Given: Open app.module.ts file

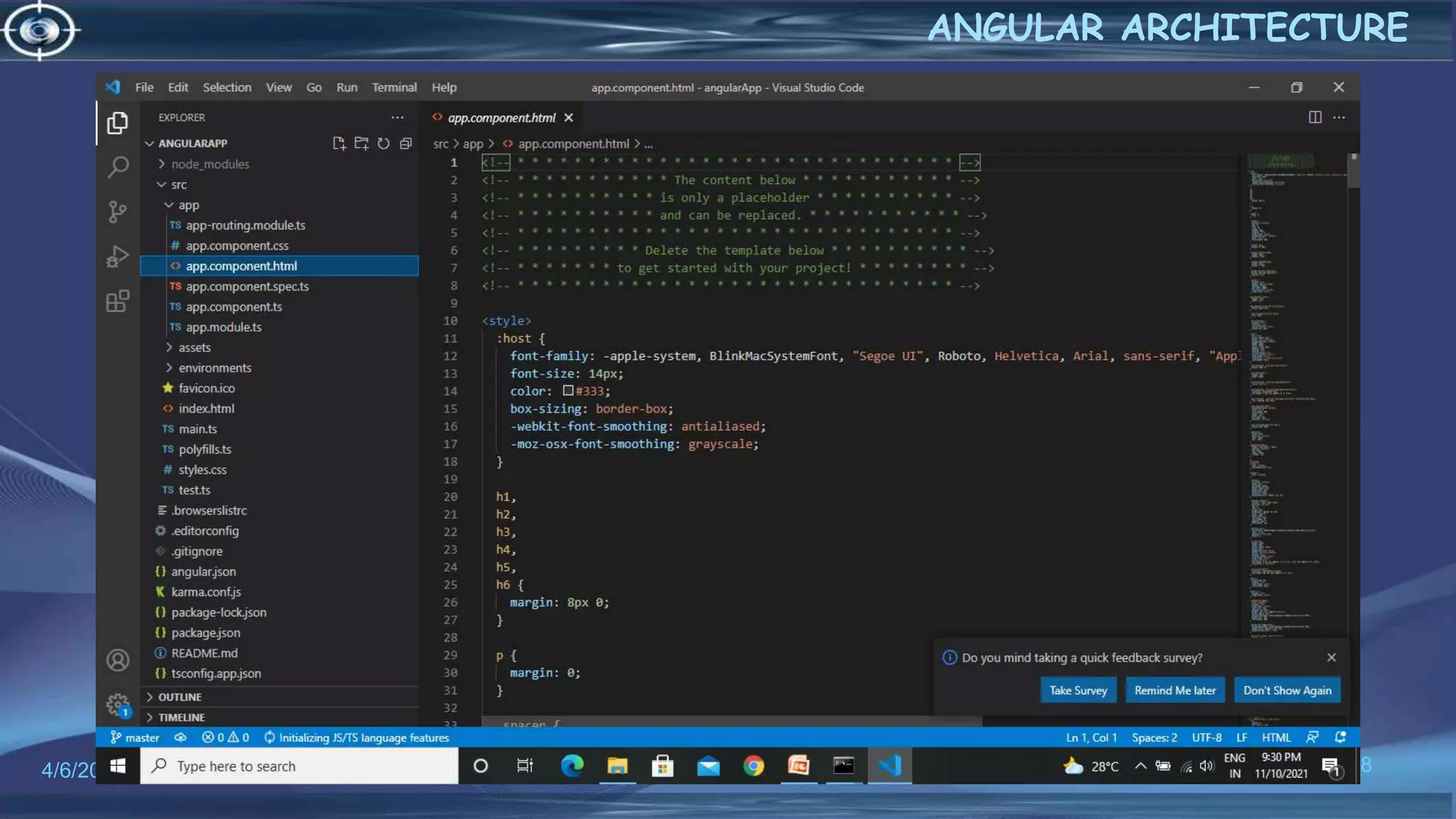Looking at the screenshot, I should pyautogui.click(x=280, y=327).
